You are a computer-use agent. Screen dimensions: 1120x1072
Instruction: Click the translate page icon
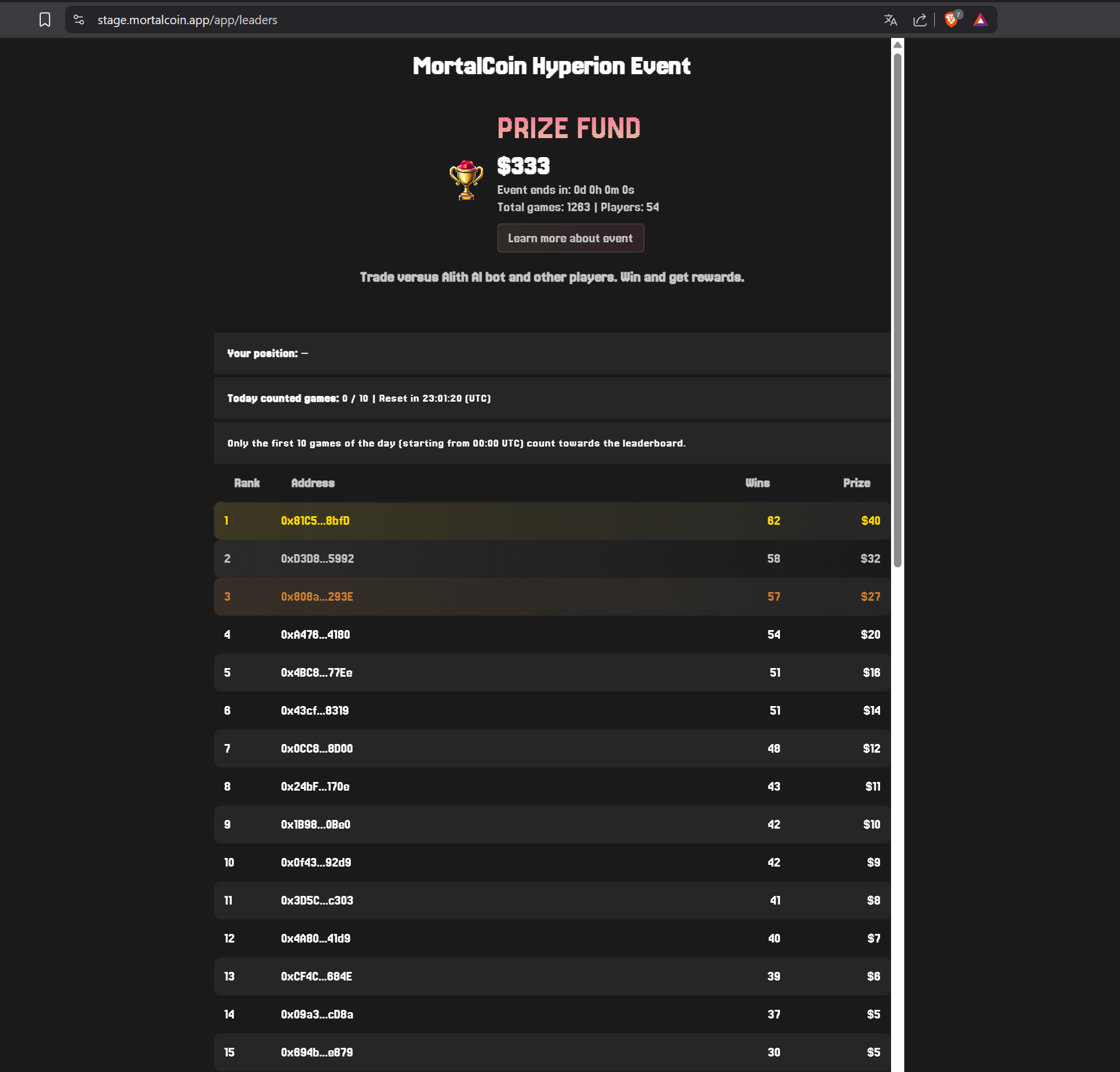890,20
